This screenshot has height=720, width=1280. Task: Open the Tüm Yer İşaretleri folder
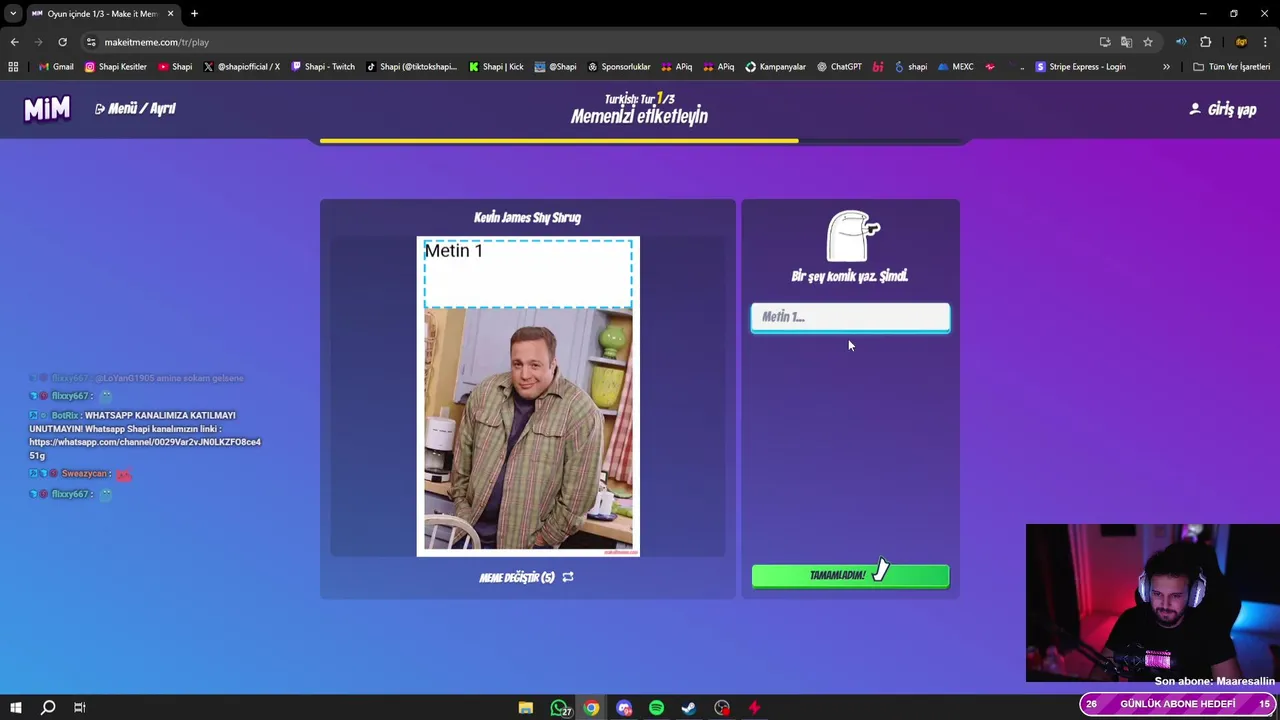(x=1232, y=67)
